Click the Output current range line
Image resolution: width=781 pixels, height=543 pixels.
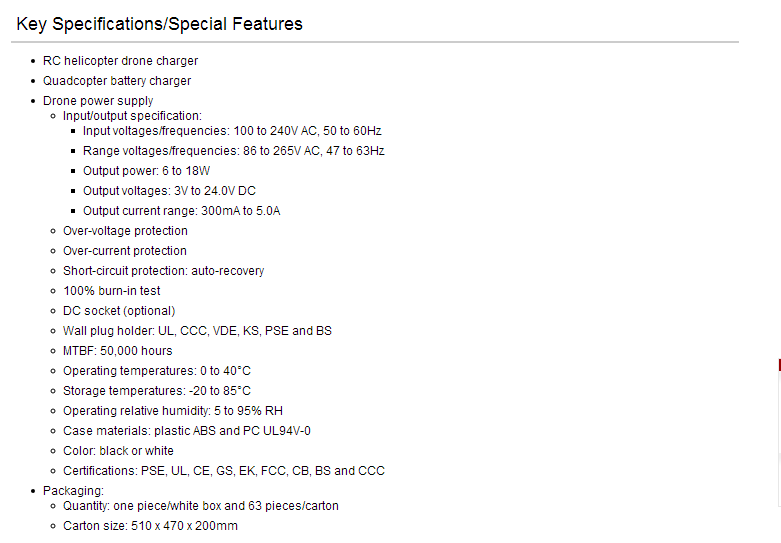pos(181,211)
